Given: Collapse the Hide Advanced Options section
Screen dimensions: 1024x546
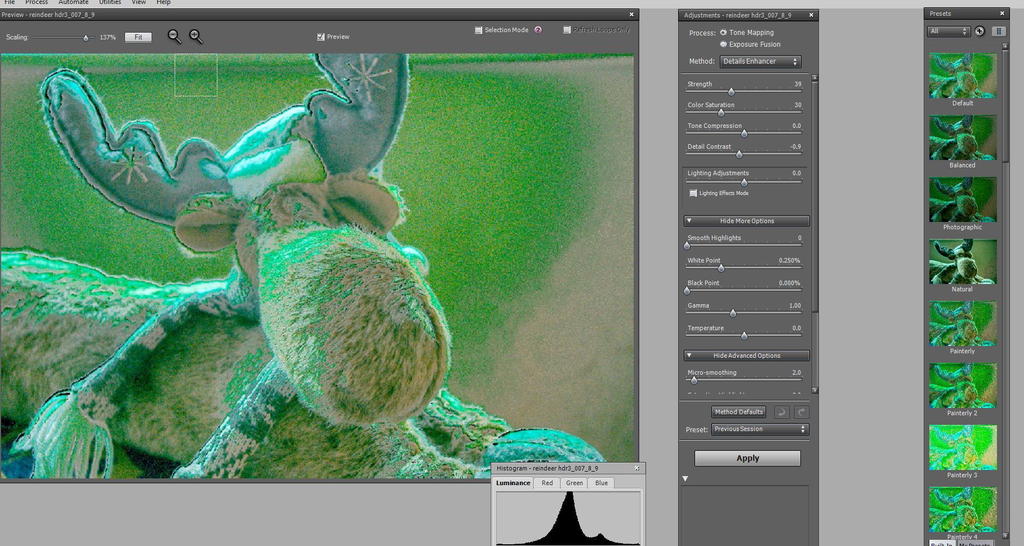Looking at the screenshot, I should tap(747, 356).
